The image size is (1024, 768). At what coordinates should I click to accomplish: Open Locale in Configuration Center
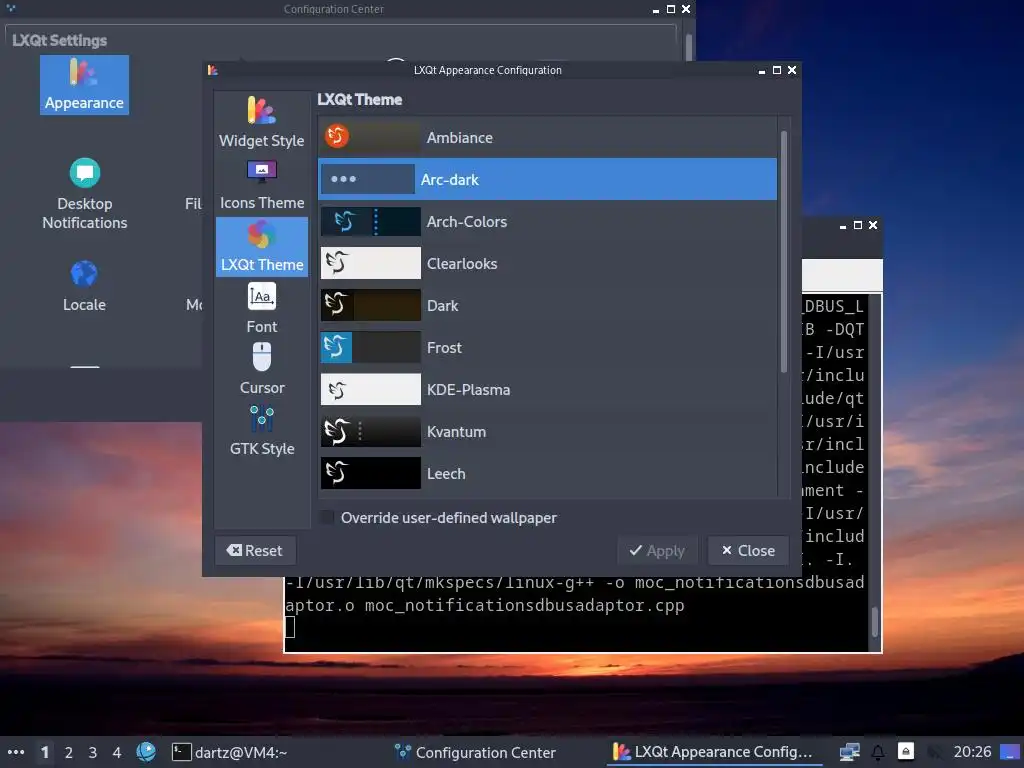click(84, 286)
